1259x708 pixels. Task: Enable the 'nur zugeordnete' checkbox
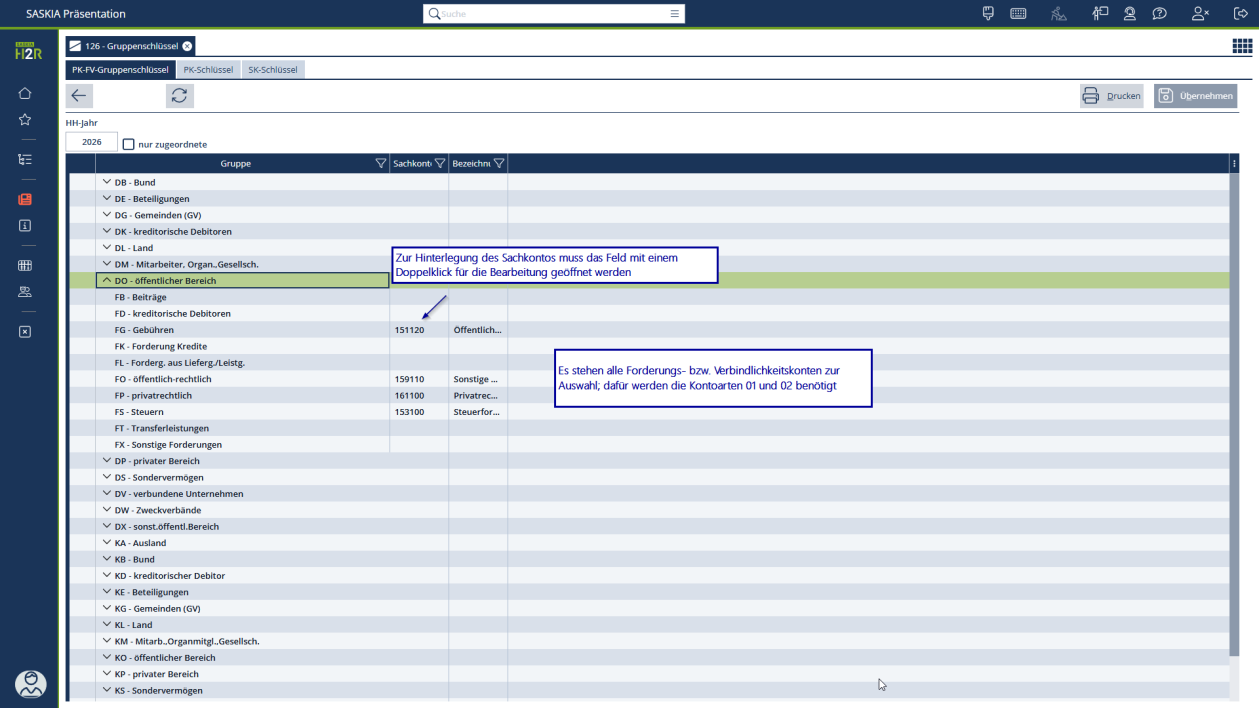(x=128, y=144)
